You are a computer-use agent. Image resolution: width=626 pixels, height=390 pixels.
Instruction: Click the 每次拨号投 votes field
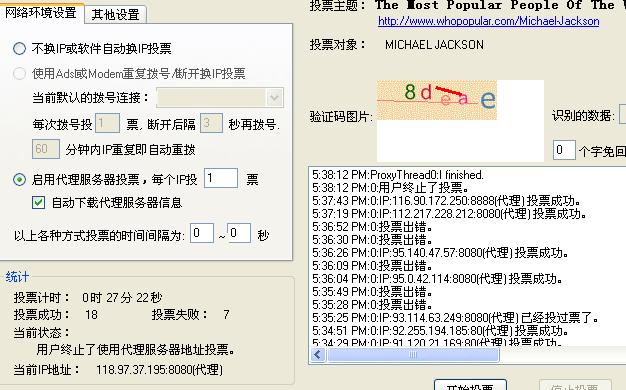pyautogui.click(x=107, y=123)
